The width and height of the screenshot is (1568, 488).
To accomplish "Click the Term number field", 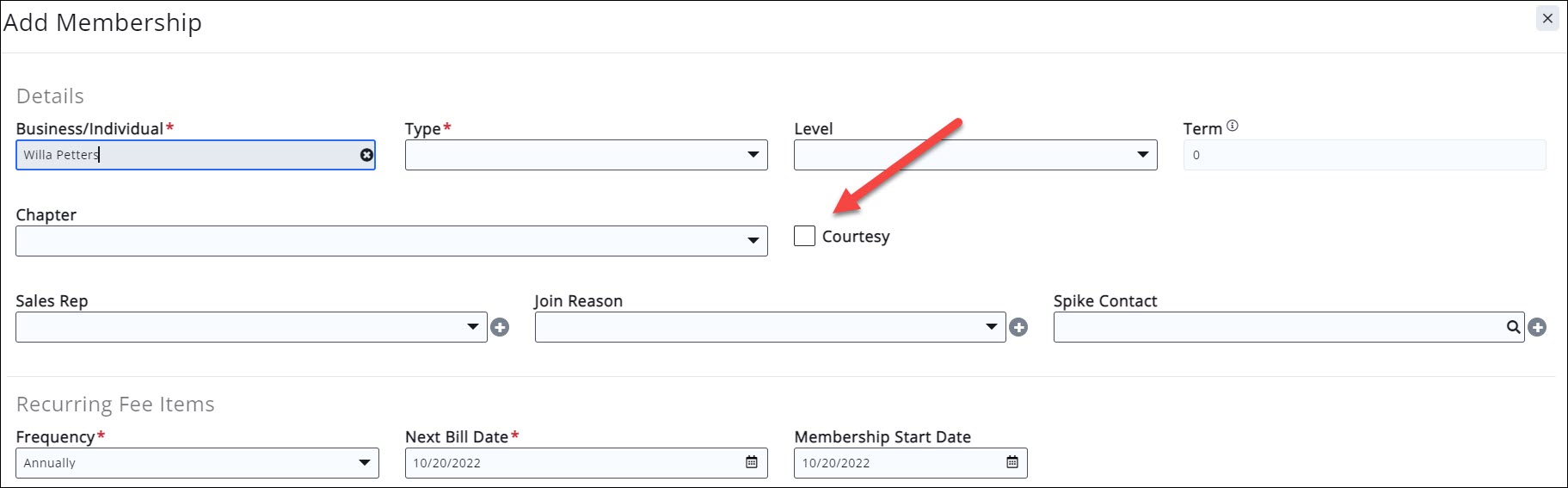I will 1363,155.
